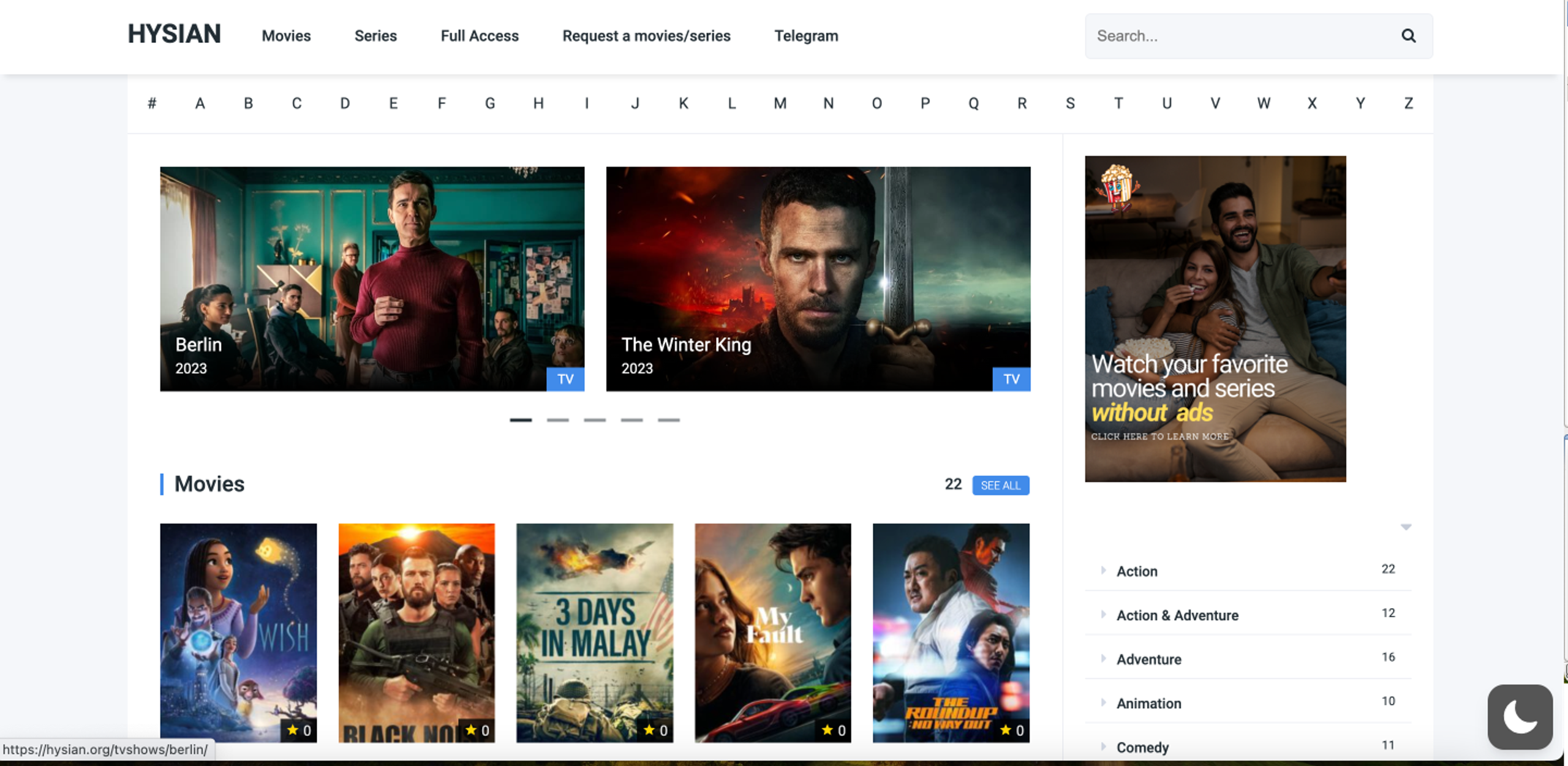Click star rating on The Roundup poster

click(x=1012, y=730)
